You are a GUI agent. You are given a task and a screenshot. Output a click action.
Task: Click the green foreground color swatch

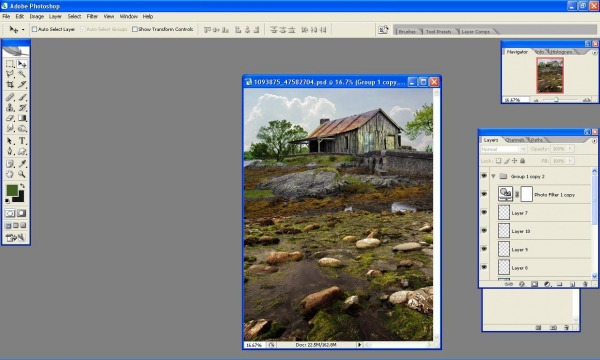coord(11,190)
